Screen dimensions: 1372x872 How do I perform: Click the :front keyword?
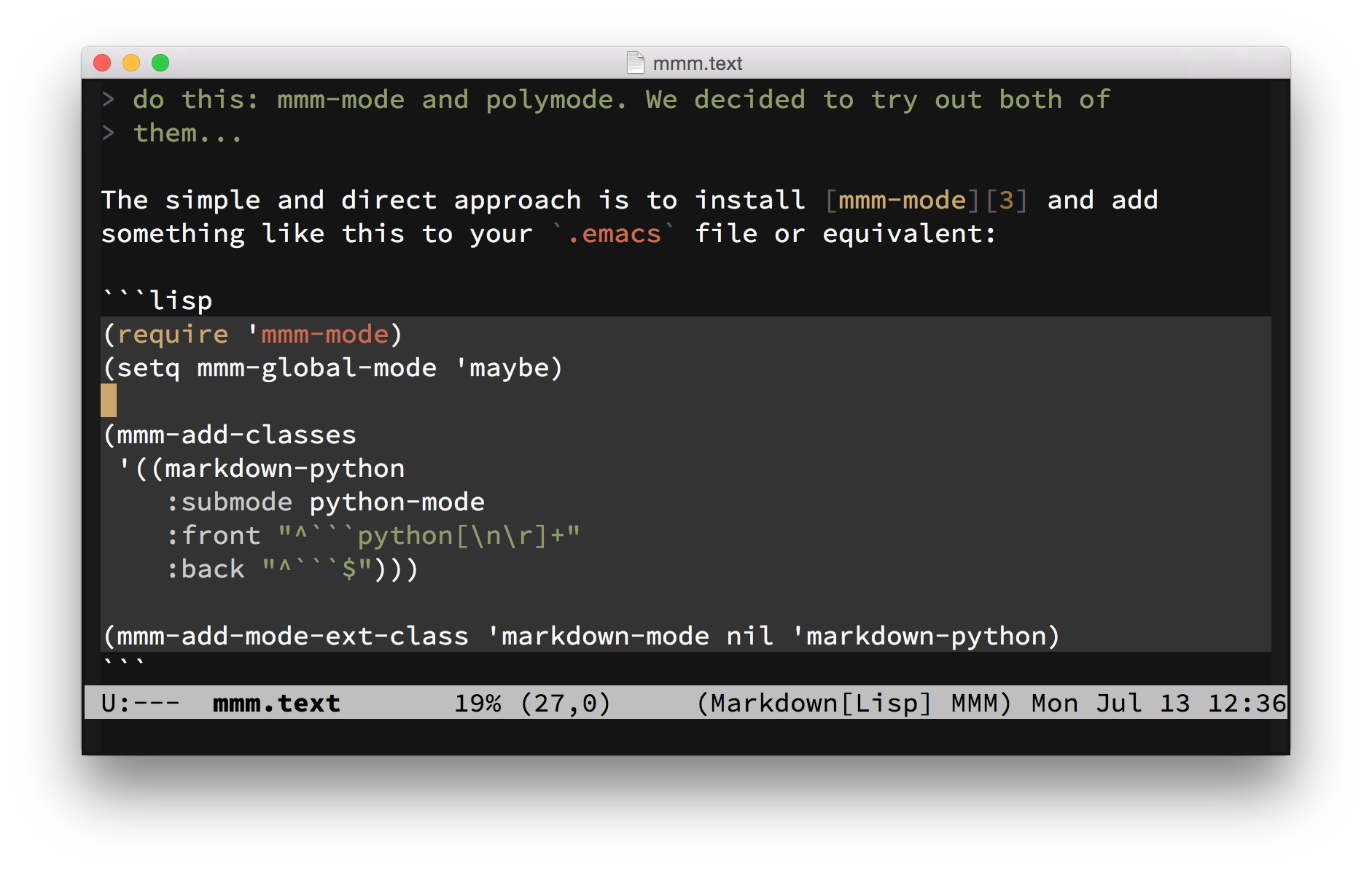tap(213, 535)
